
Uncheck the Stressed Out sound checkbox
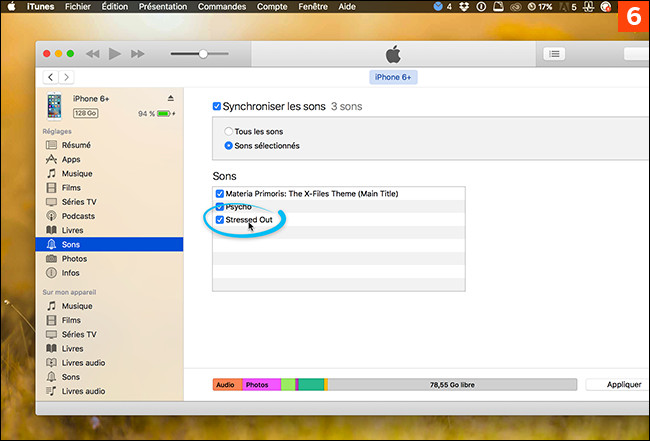(x=220, y=218)
